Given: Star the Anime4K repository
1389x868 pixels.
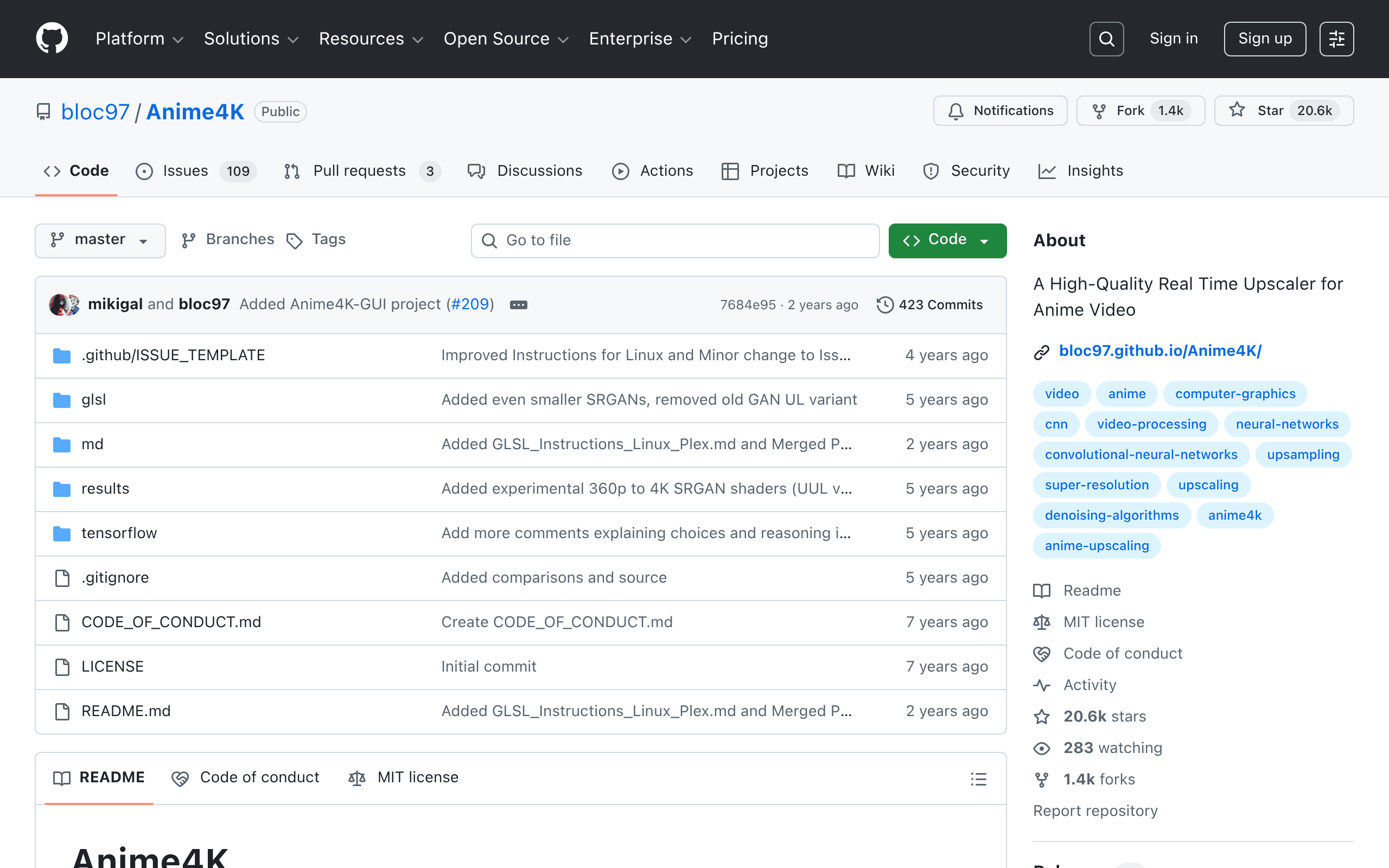Looking at the screenshot, I should 1283,111.
